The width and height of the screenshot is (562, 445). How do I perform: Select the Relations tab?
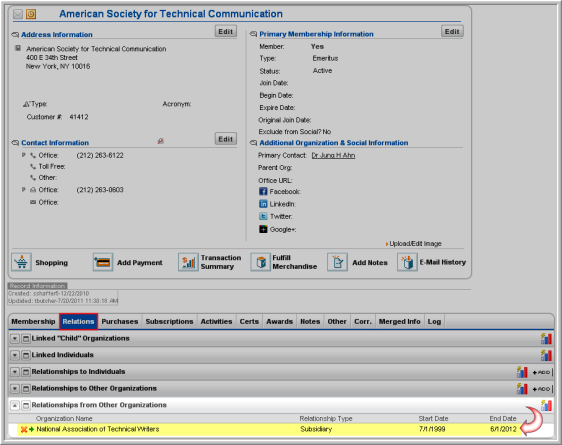tap(78, 321)
